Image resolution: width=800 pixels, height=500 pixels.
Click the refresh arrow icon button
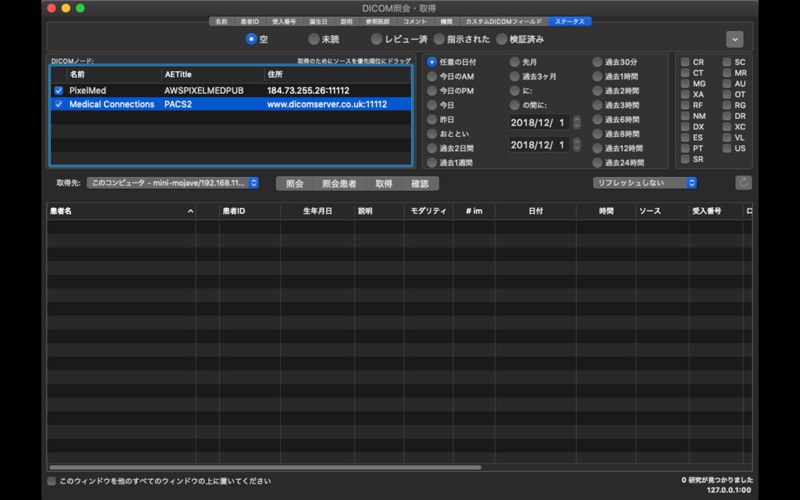(x=743, y=183)
